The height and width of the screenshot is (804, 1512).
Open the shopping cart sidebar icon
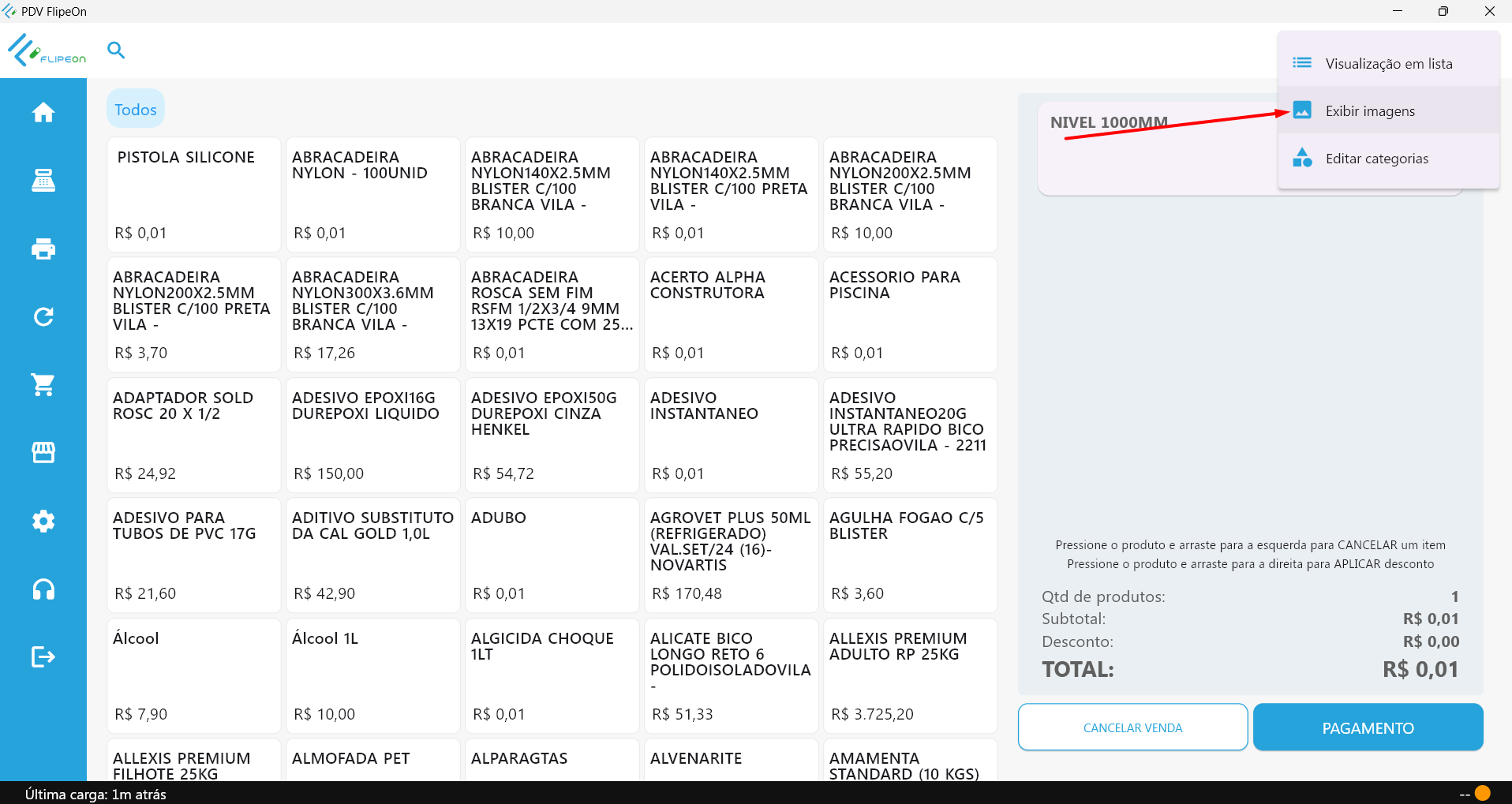pos(43,385)
